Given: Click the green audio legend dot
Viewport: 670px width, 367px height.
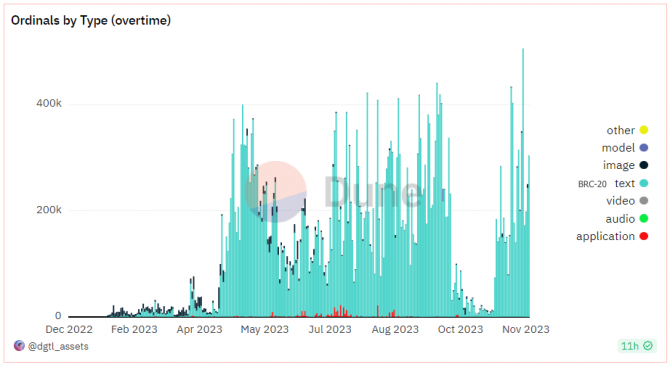Looking at the screenshot, I should (644, 219).
